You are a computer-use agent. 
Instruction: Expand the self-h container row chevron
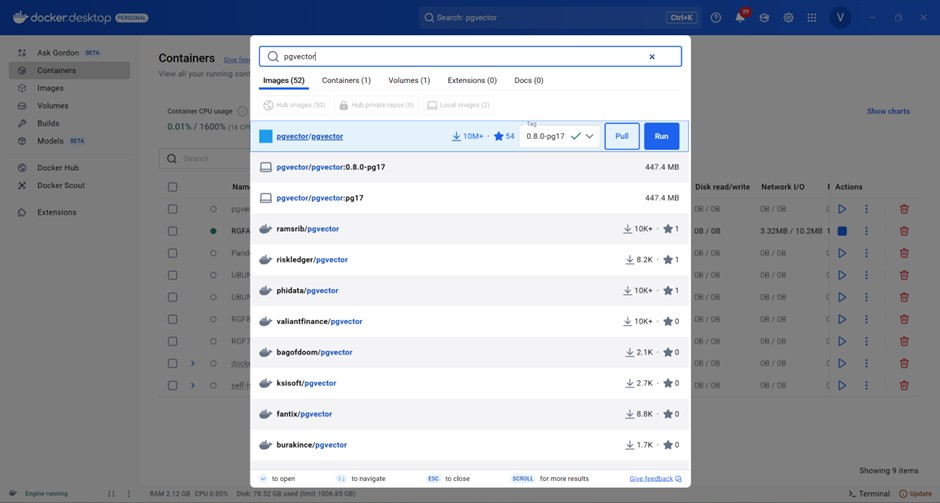click(192, 385)
